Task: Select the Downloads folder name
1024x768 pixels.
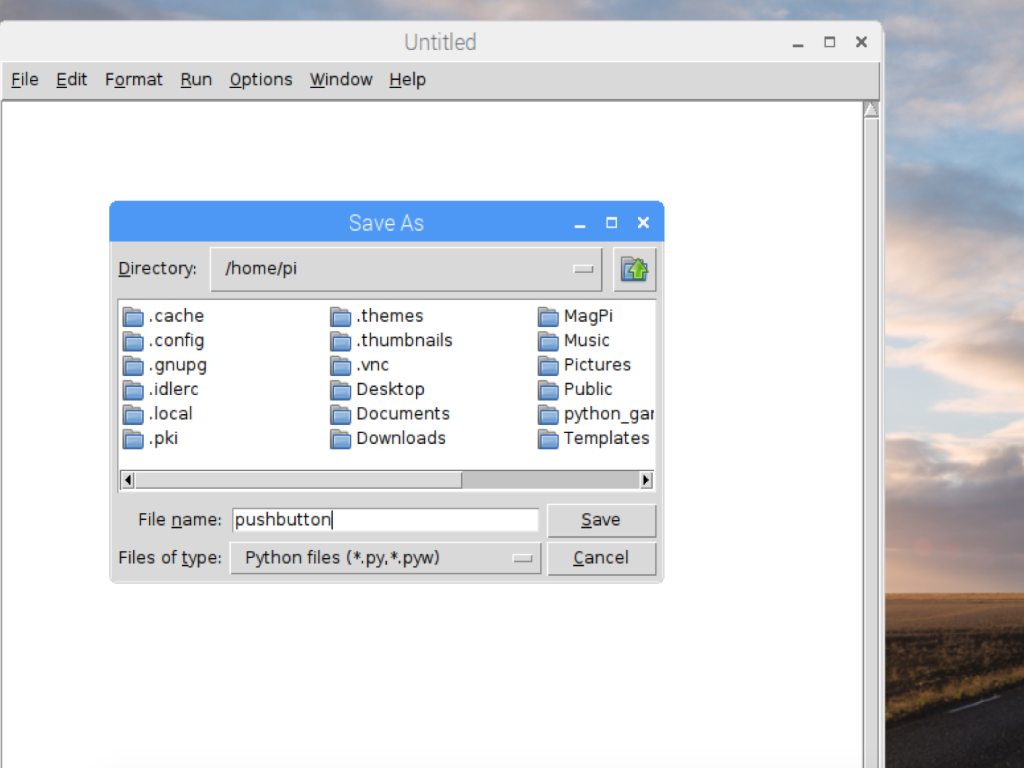Action: click(401, 438)
